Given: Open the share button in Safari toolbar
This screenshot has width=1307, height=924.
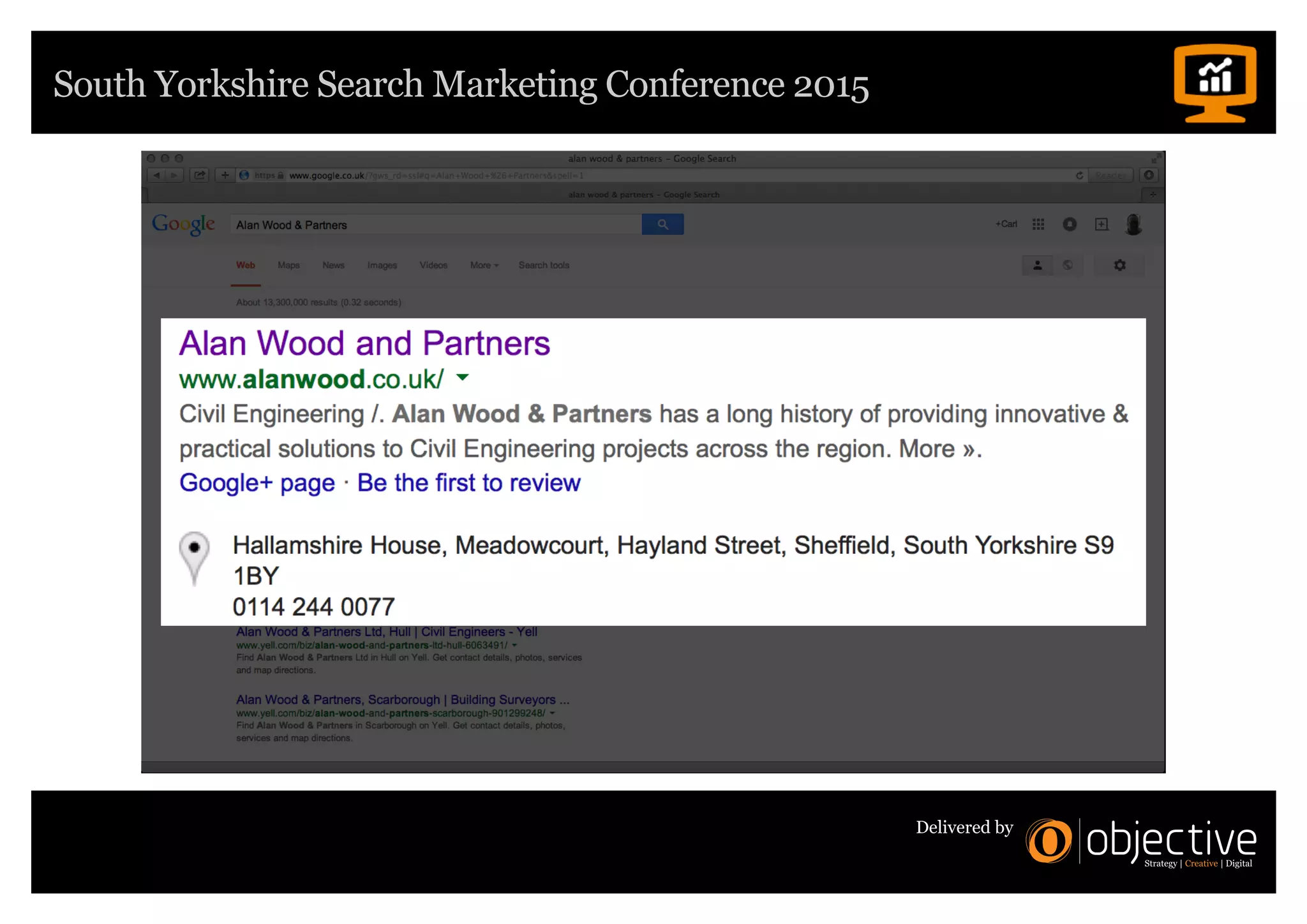Looking at the screenshot, I should [x=200, y=175].
